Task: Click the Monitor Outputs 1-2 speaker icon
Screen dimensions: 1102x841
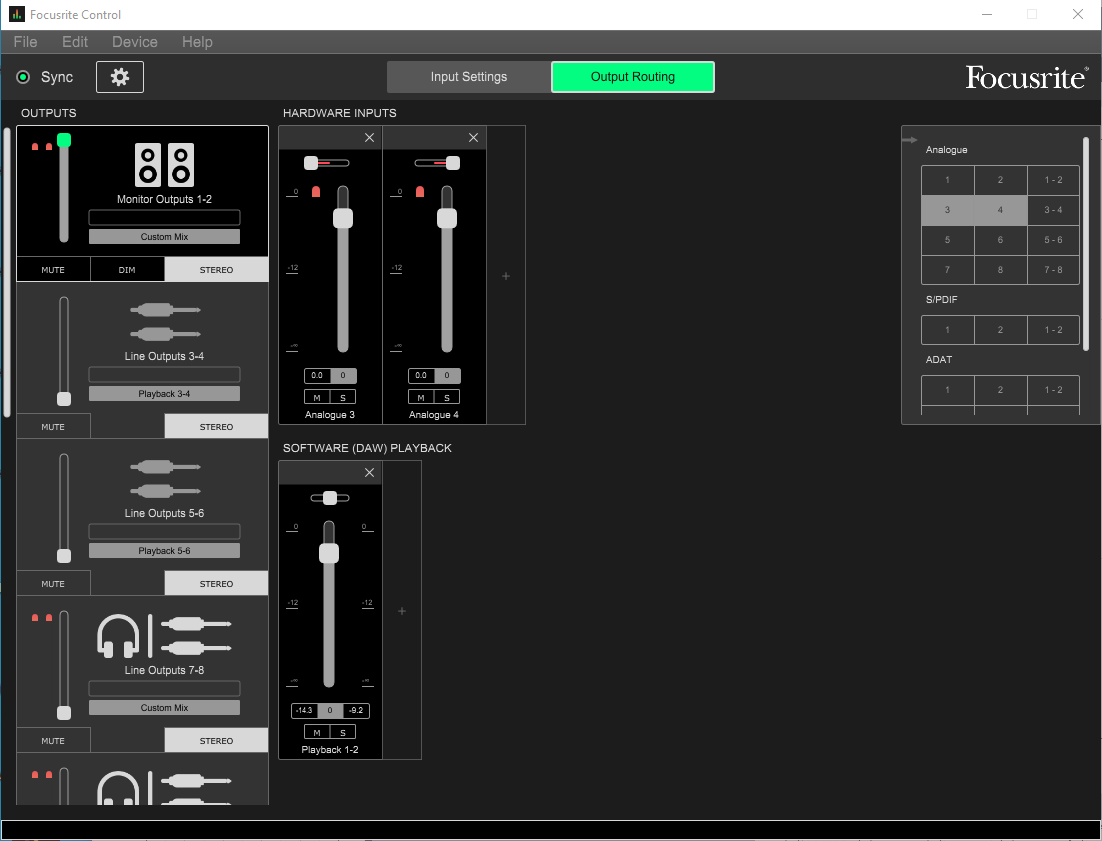Action: tap(164, 163)
